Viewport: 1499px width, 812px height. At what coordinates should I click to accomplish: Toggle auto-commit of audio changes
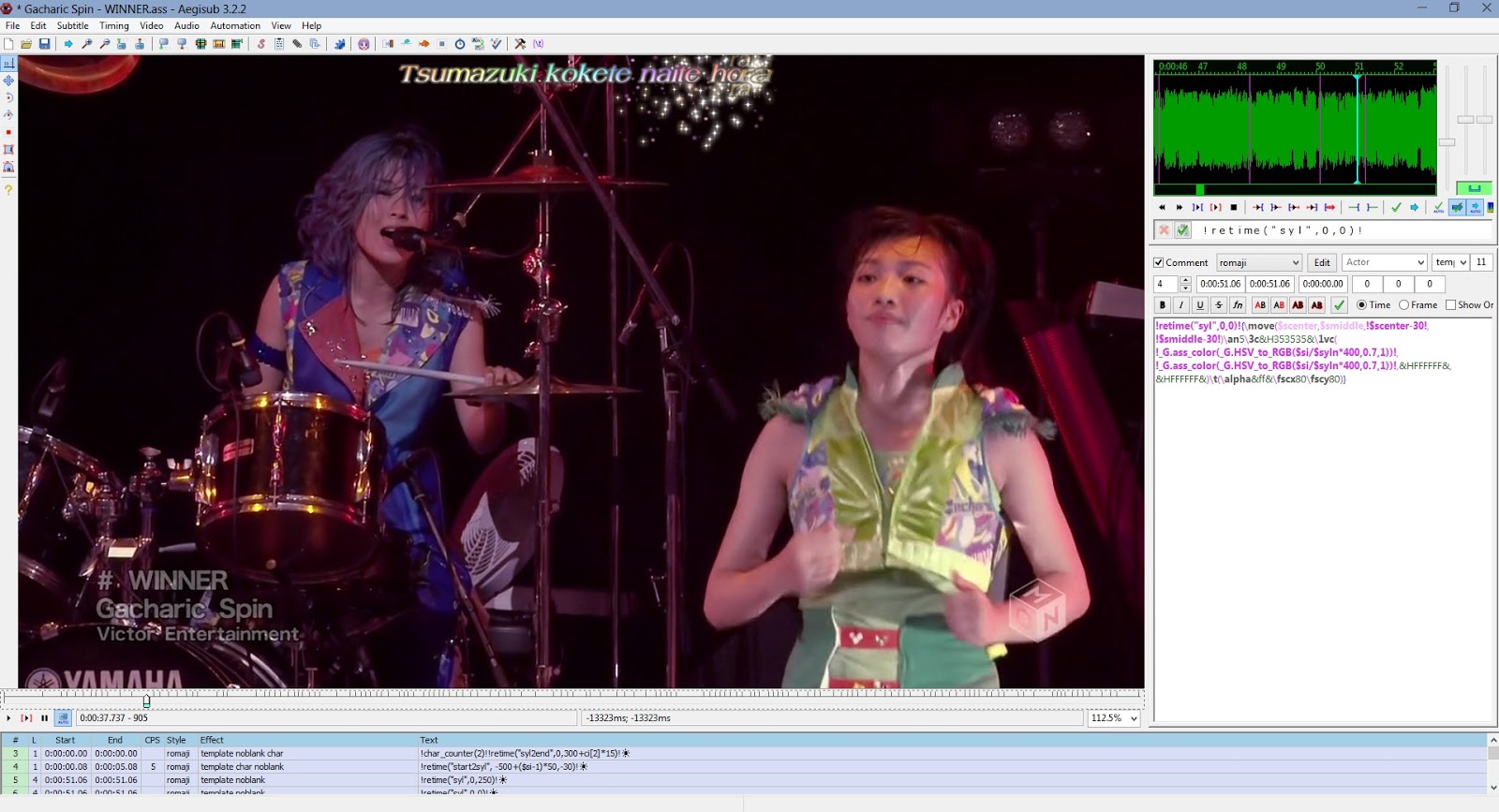point(1438,207)
